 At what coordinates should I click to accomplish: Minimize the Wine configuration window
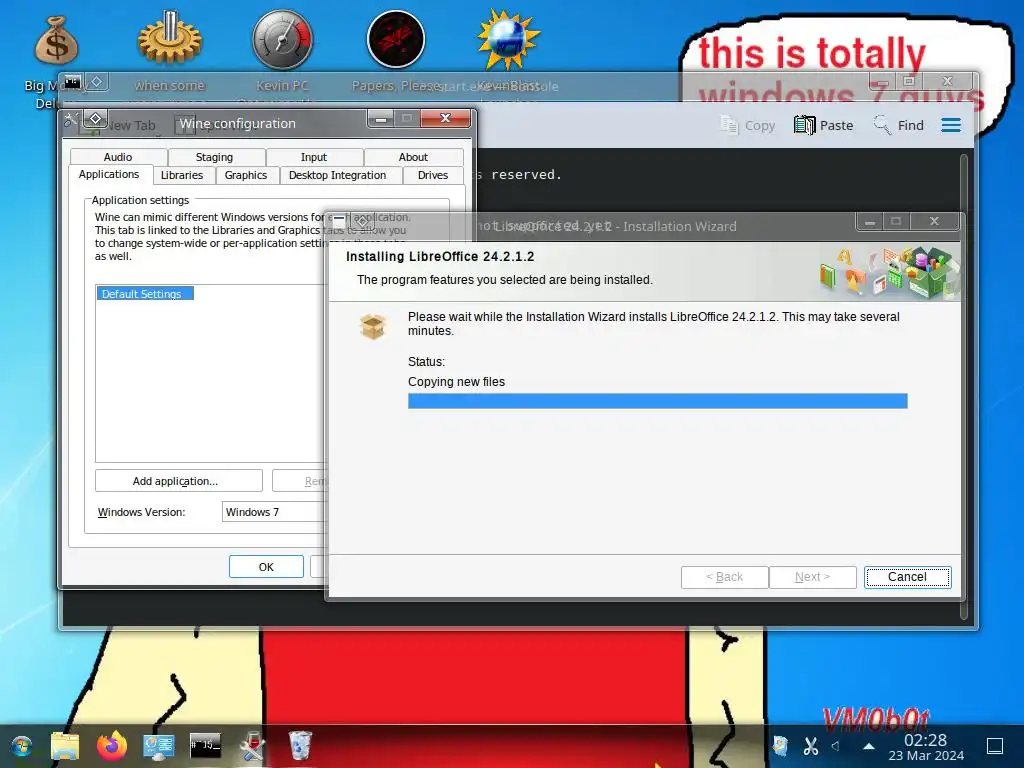coord(381,118)
